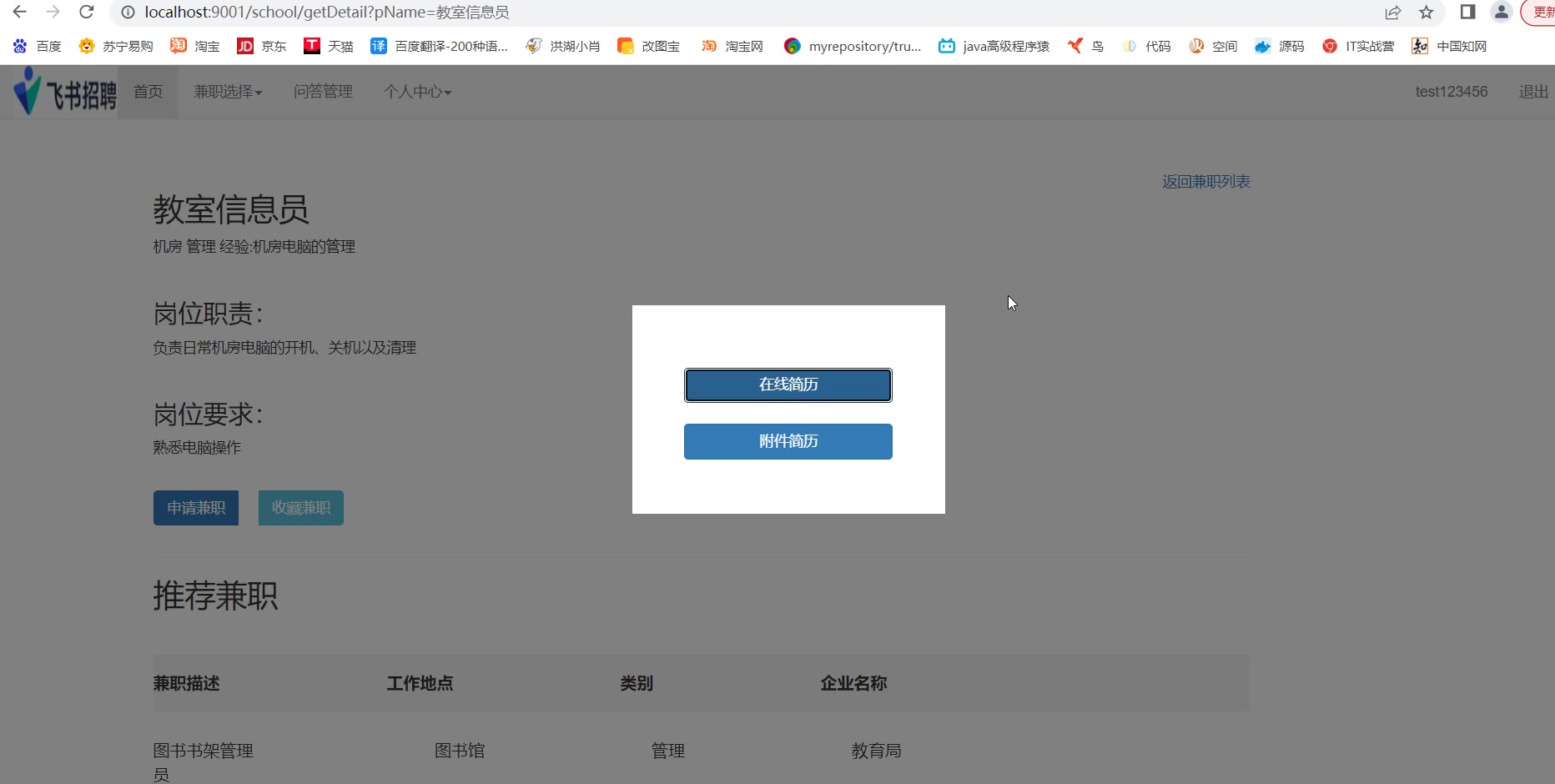
Task: Go back using browser back arrow
Action: coord(19,12)
